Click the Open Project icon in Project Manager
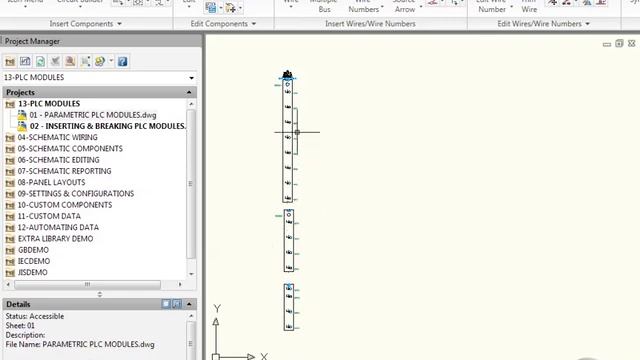640x360 pixels. (x=10, y=62)
